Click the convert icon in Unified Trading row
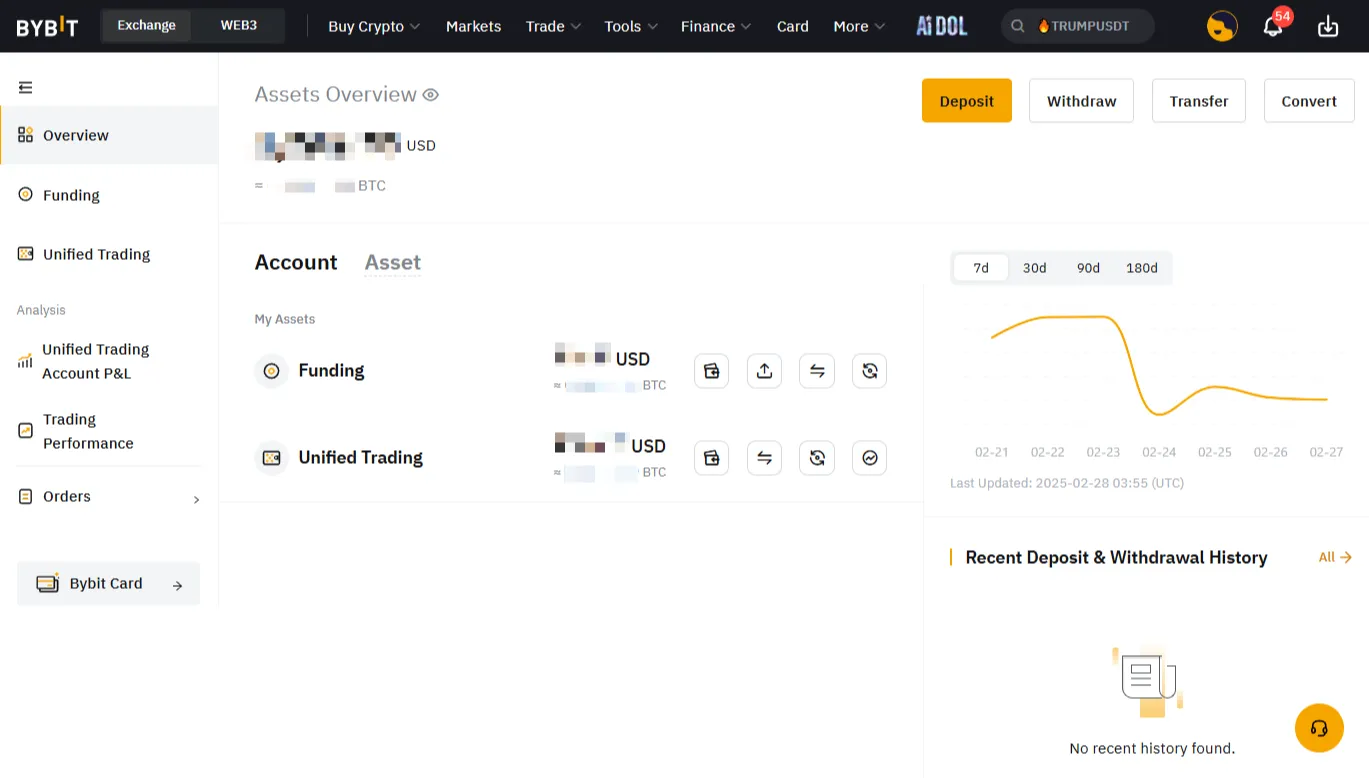 point(817,458)
